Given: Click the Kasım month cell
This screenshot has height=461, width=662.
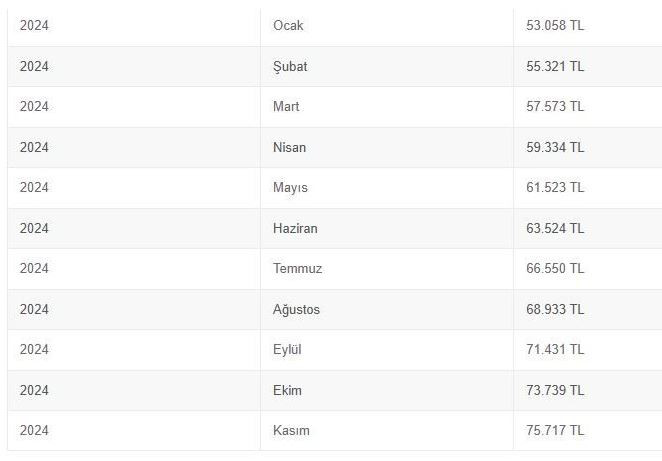Looking at the screenshot, I should pyautogui.click(x=291, y=431).
